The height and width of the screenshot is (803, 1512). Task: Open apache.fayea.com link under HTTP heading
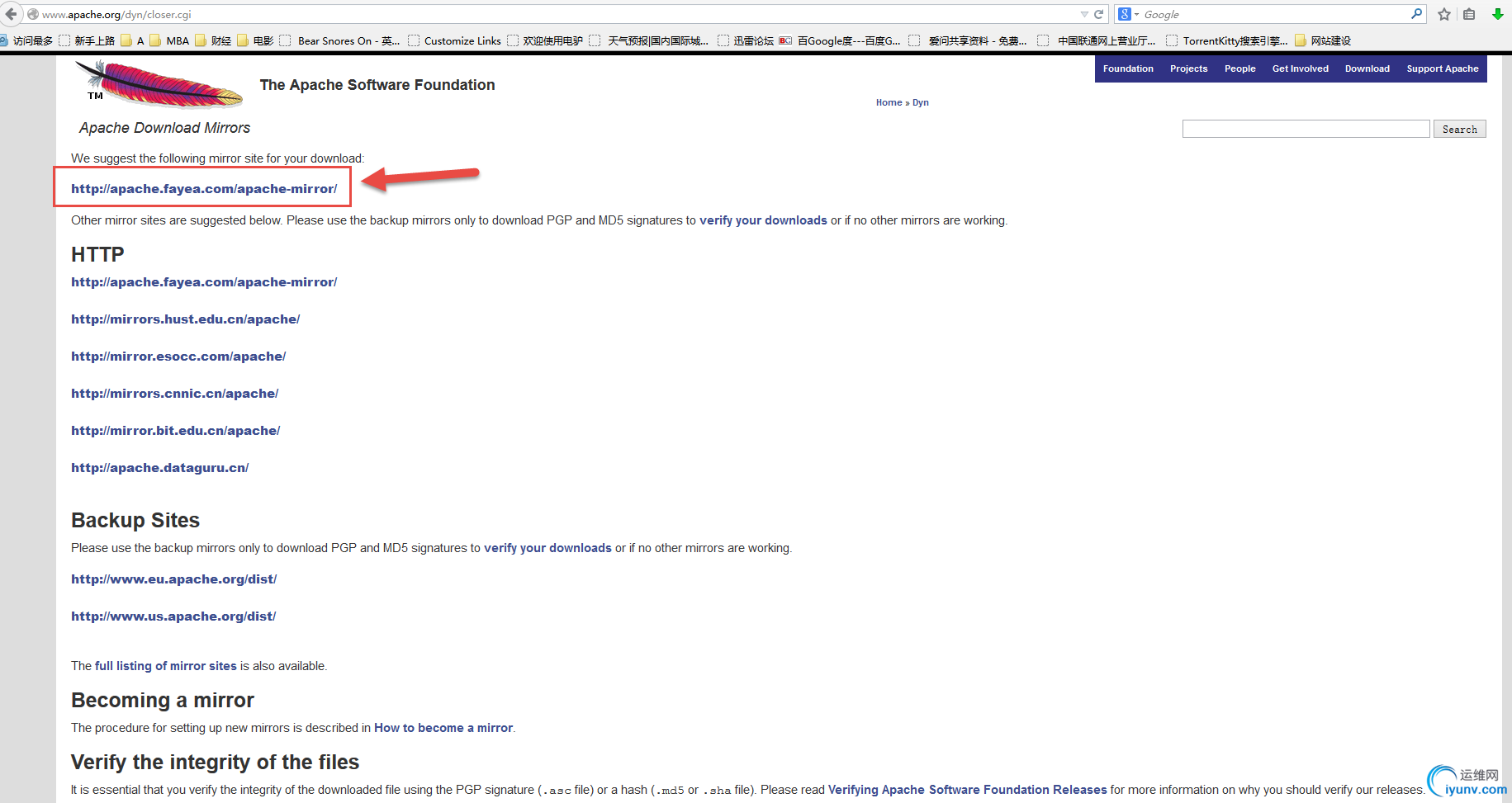point(204,281)
